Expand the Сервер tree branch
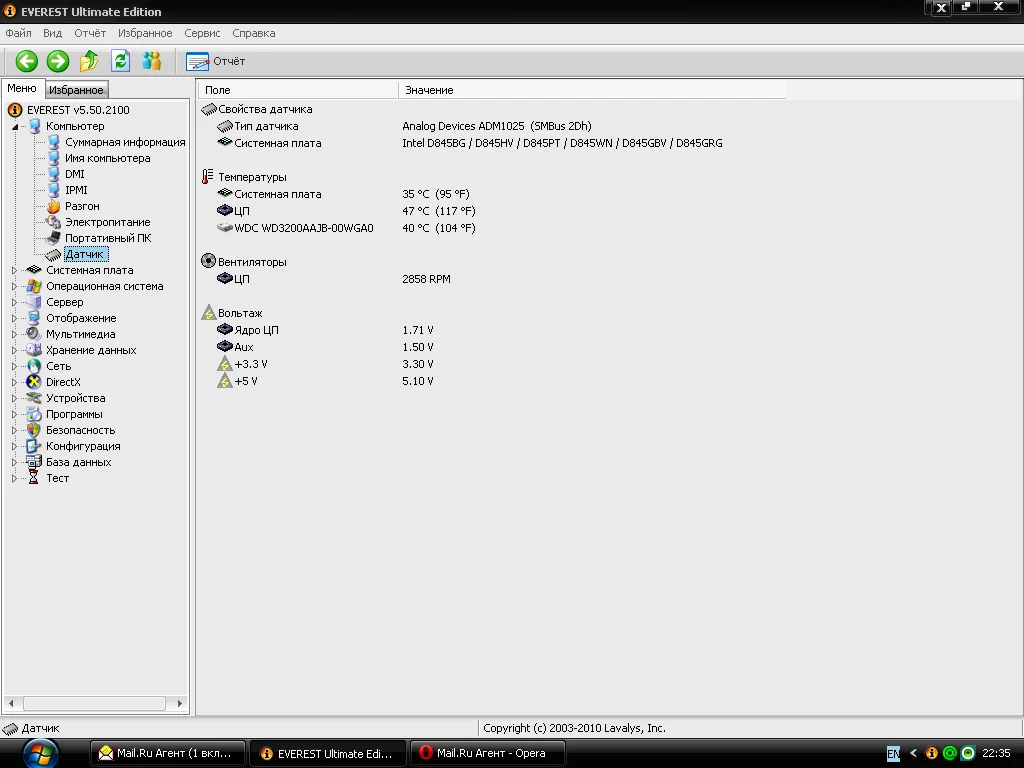This screenshot has height=768, width=1024. pyautogui.click(x=14, y=302)
